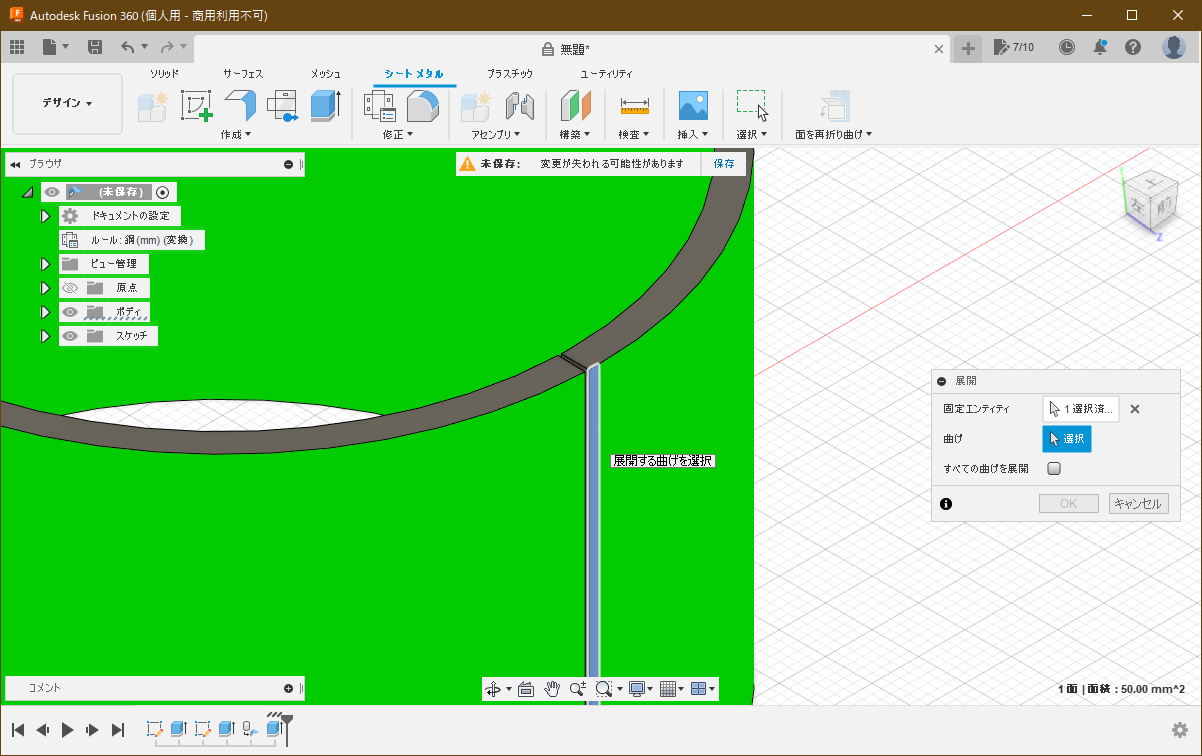Switch to the プラスチック tab
This screenshot has height=756, width=1202.
point(510,74)
